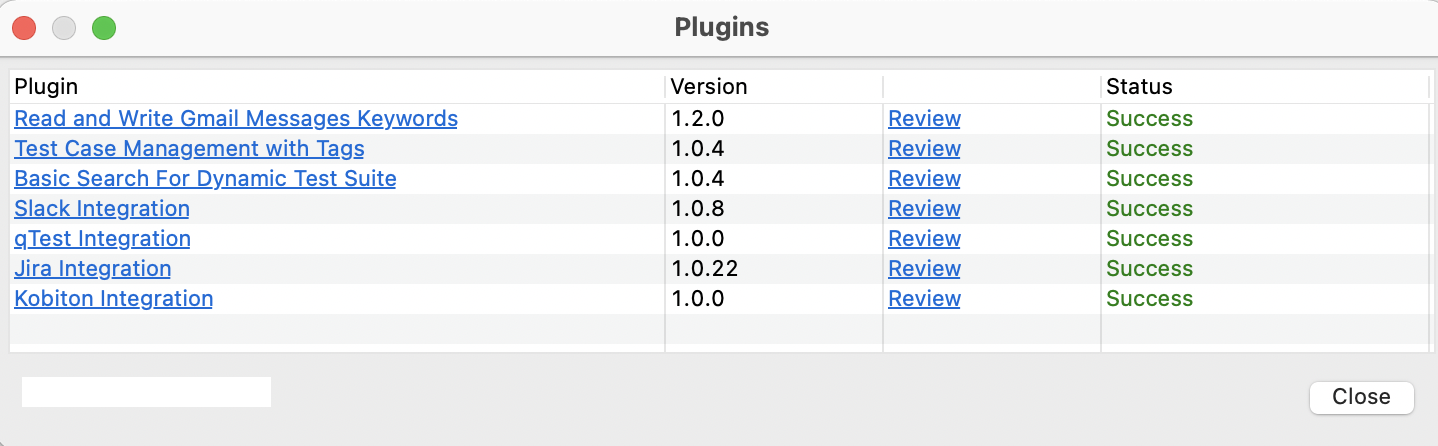Open the Jira Integration plugin link
The image size is (1438, 446).
[x=93, y=269]
